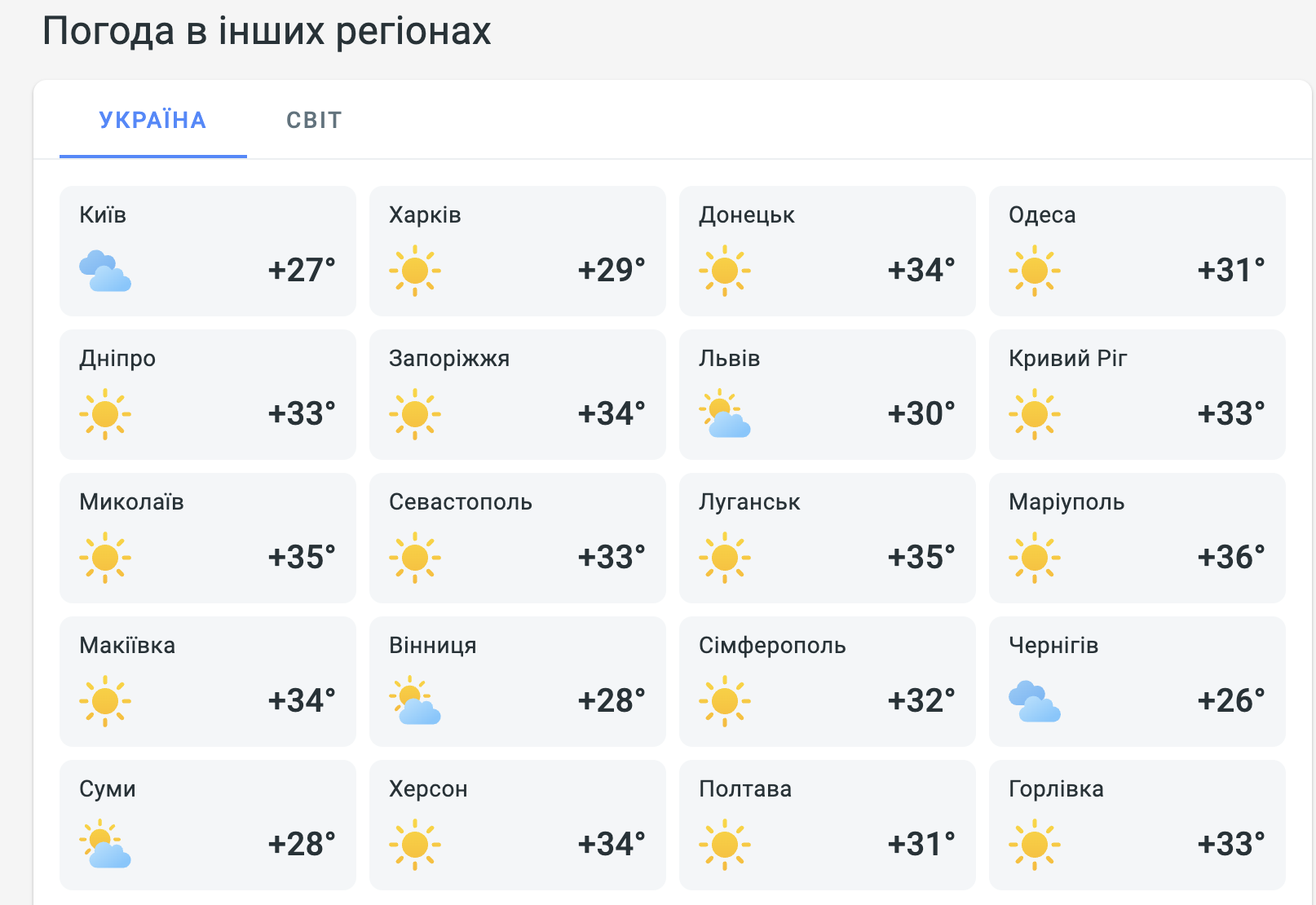The width and height of the screenshot is (1316, 905).
Task: Click the sun icon for Маріуполь
Action: (1035, 558)
